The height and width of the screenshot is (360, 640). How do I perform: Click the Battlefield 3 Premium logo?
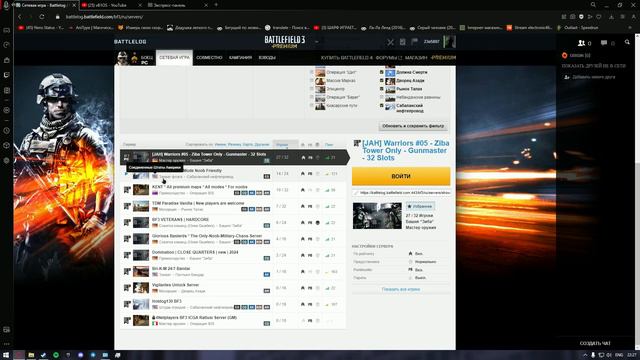[284, 42]
